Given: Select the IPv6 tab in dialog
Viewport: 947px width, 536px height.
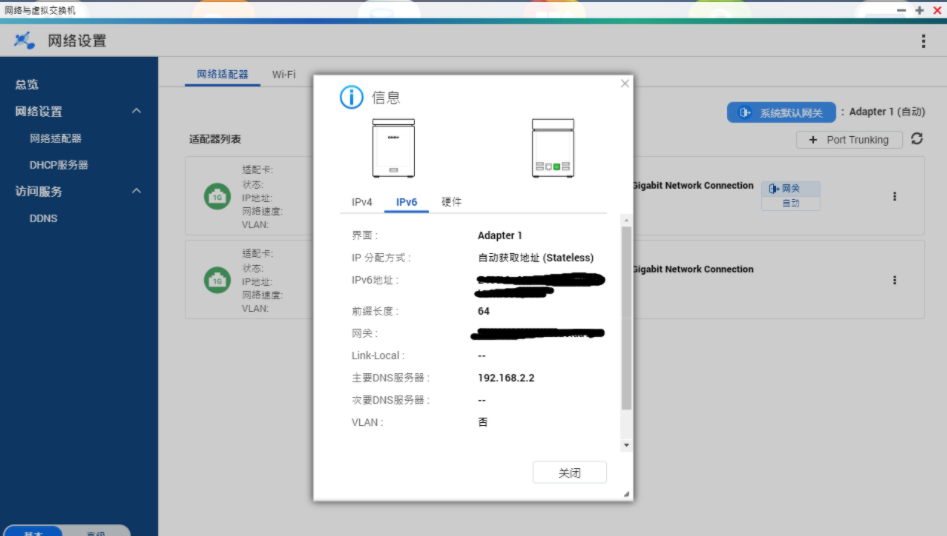Looking at the screenshot, I should 406,202.
